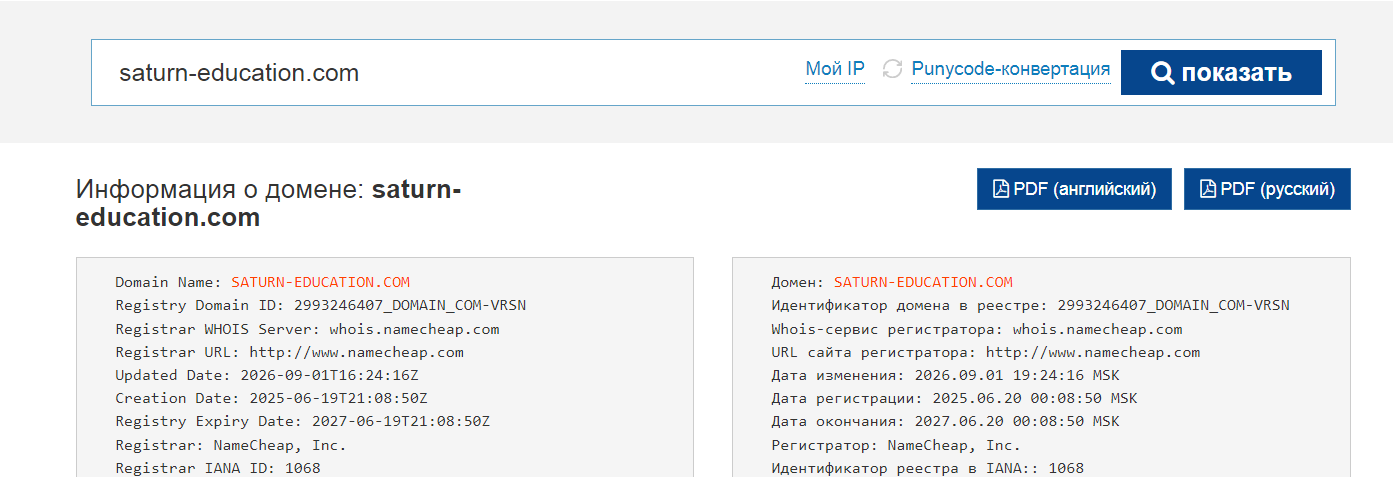Screen dimensions: 1393x477
Task: Click Registrar URL http://www.namecheap.com line
Action: [289, 352]
